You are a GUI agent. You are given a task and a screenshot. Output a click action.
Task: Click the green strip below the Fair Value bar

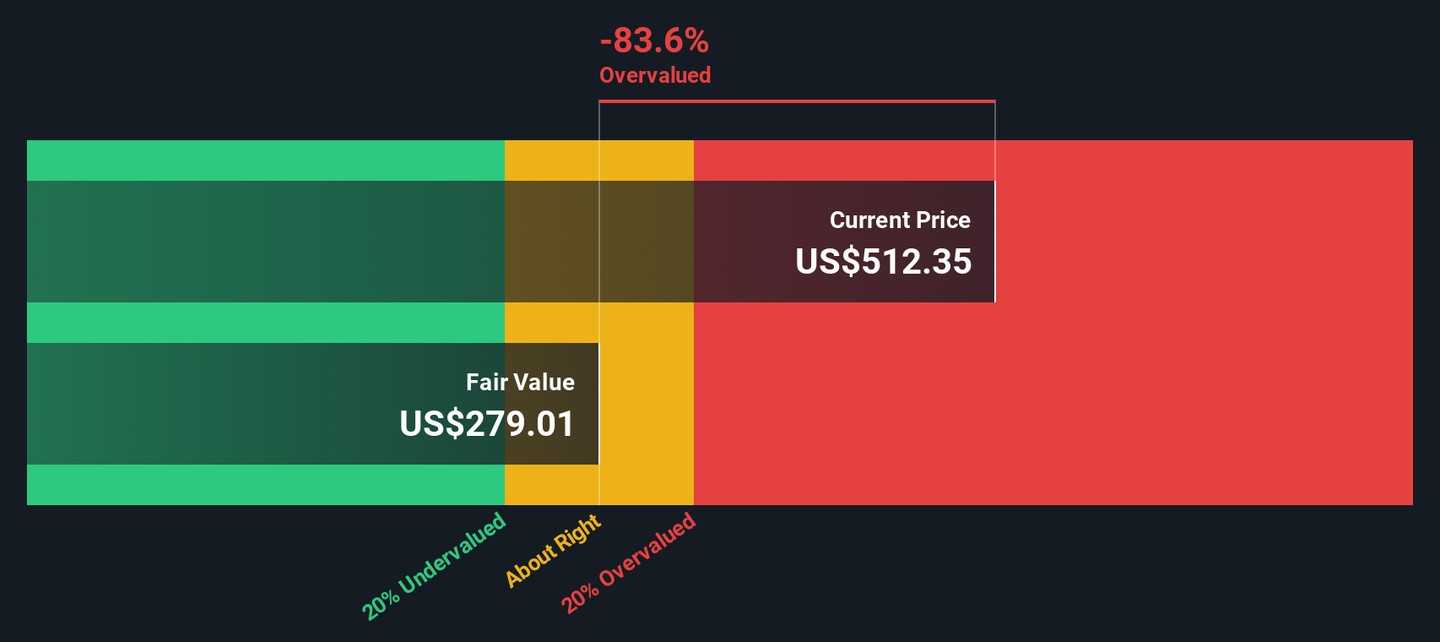pyautogui.click(x=265, y=485)
